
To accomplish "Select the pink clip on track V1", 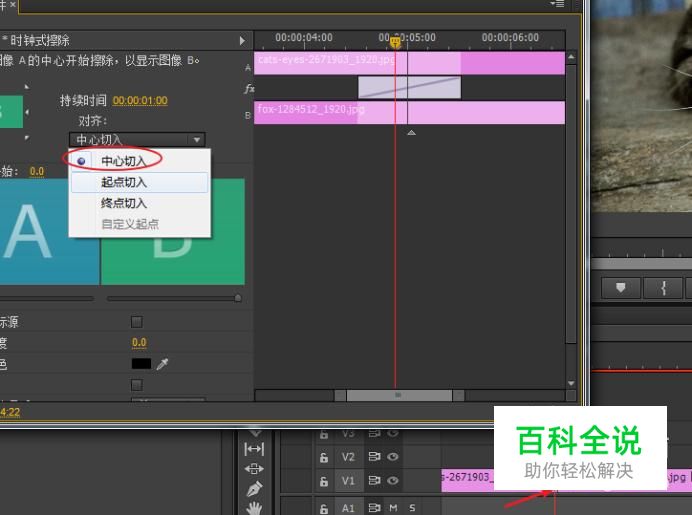I will coord(467,480).
